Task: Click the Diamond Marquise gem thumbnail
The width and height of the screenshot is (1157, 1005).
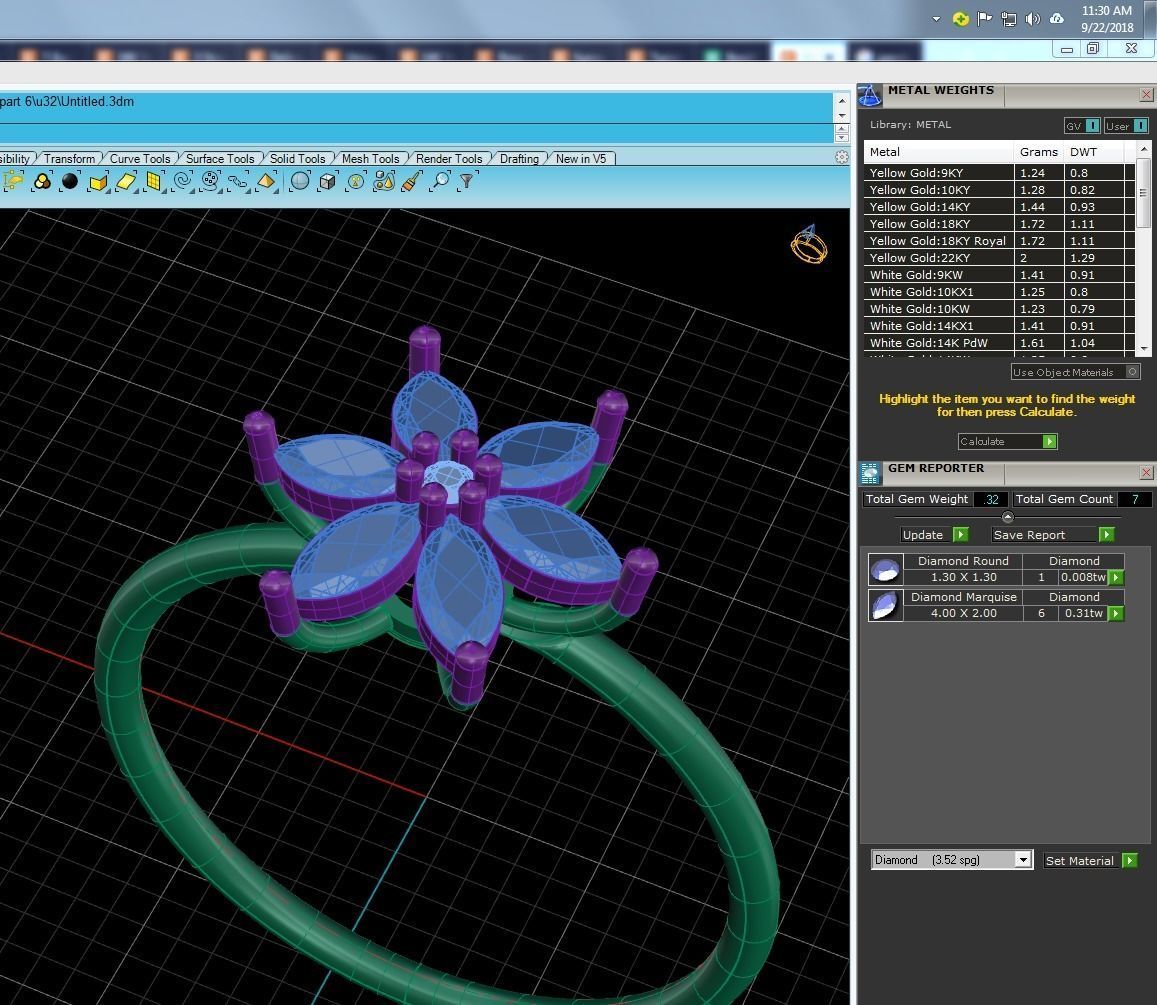Action: [885, 605]
